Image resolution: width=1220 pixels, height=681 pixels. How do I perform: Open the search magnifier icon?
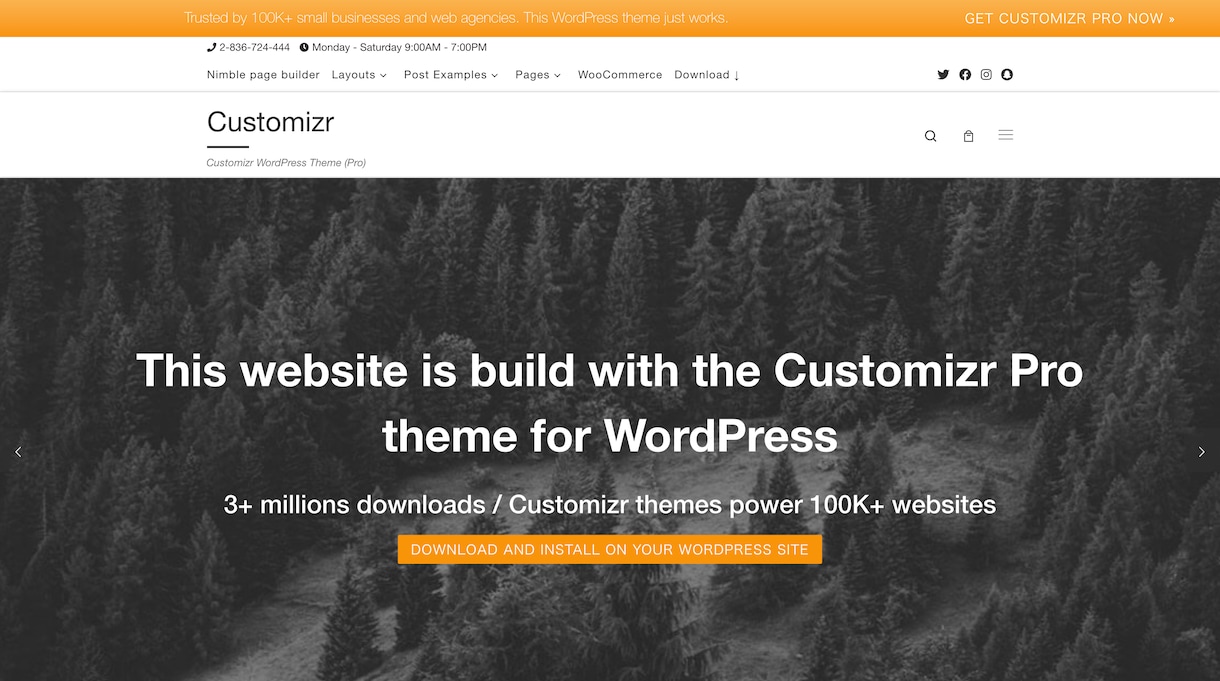click(931, 136)
